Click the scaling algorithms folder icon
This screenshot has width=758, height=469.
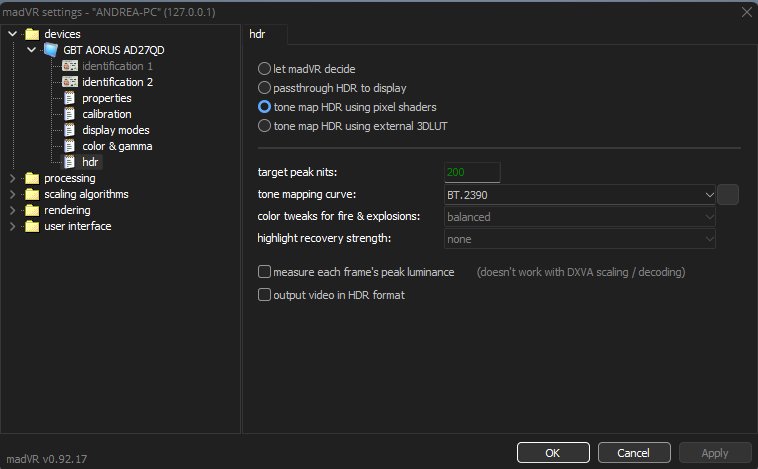(32, 194)
